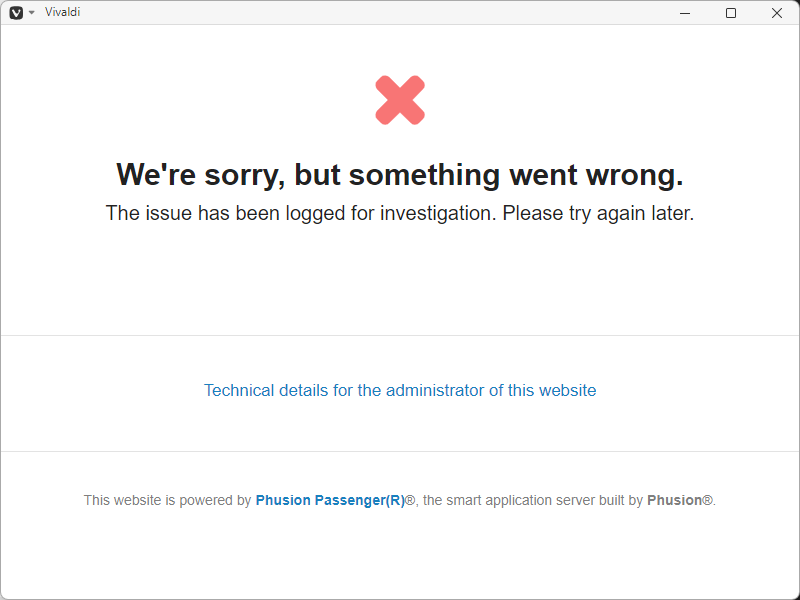Click the red X error icon
Screen dimensions: 800x600
(400, 99)
